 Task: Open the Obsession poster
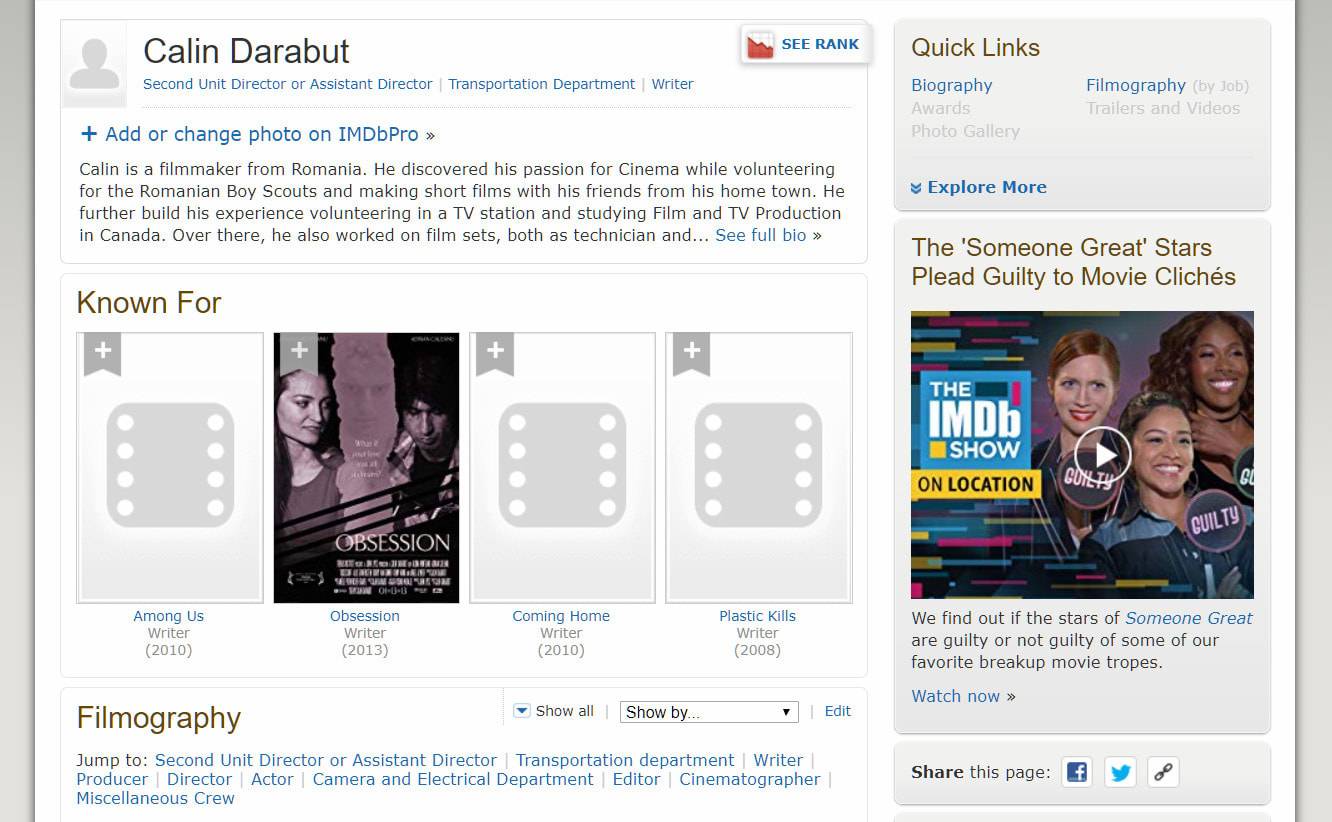366,468
